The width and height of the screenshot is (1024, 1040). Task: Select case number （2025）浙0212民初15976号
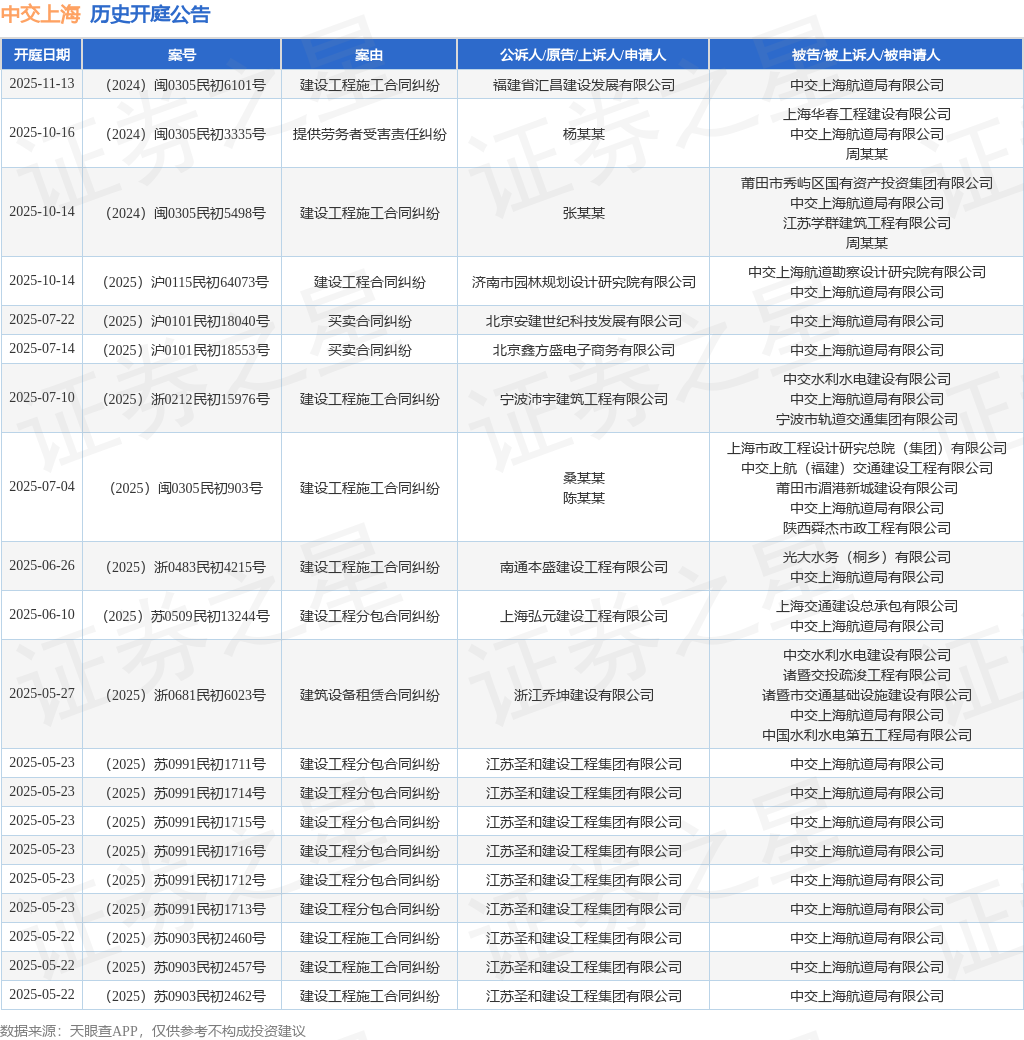pyautogui.click(x=182, y=399)
